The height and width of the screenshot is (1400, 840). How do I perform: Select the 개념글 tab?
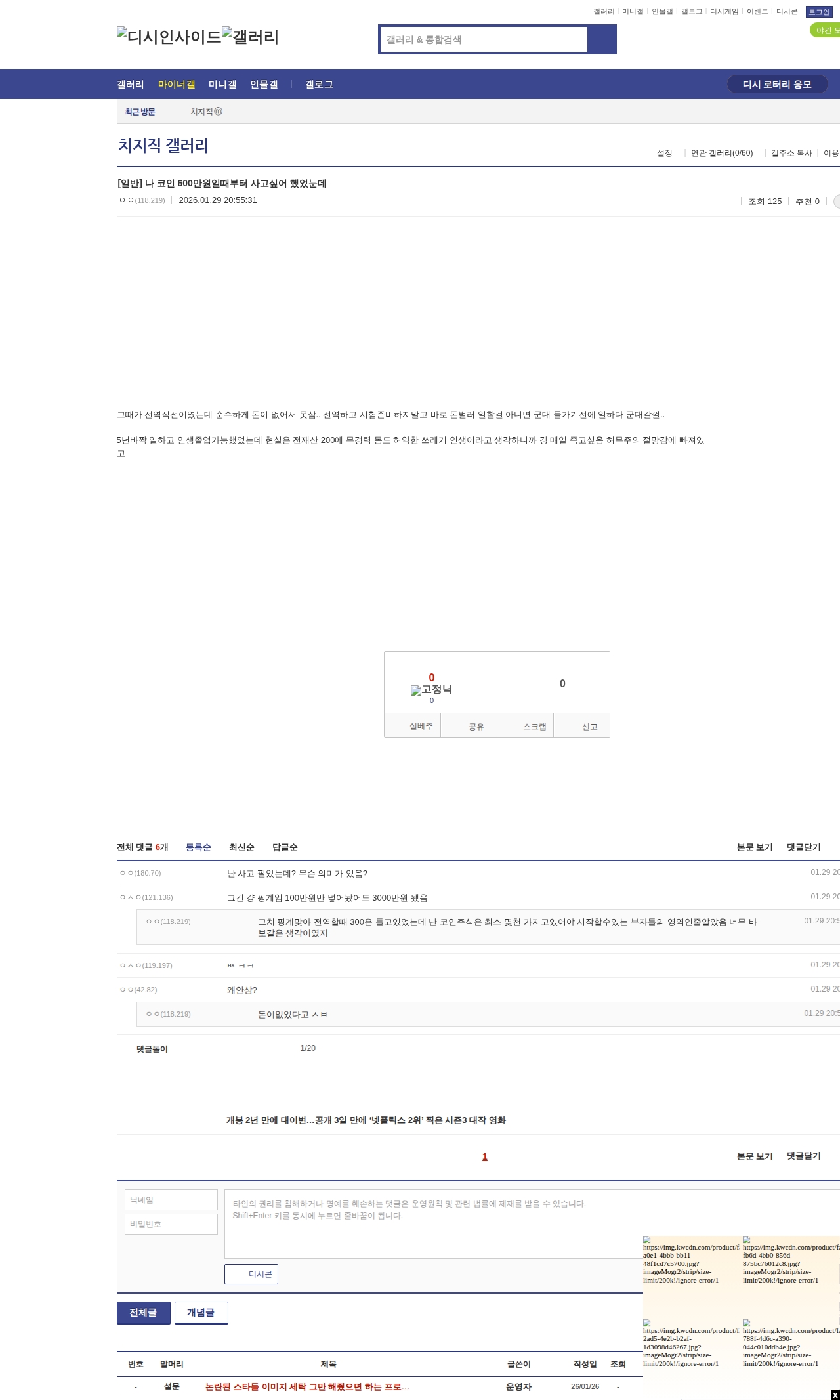201,1313
